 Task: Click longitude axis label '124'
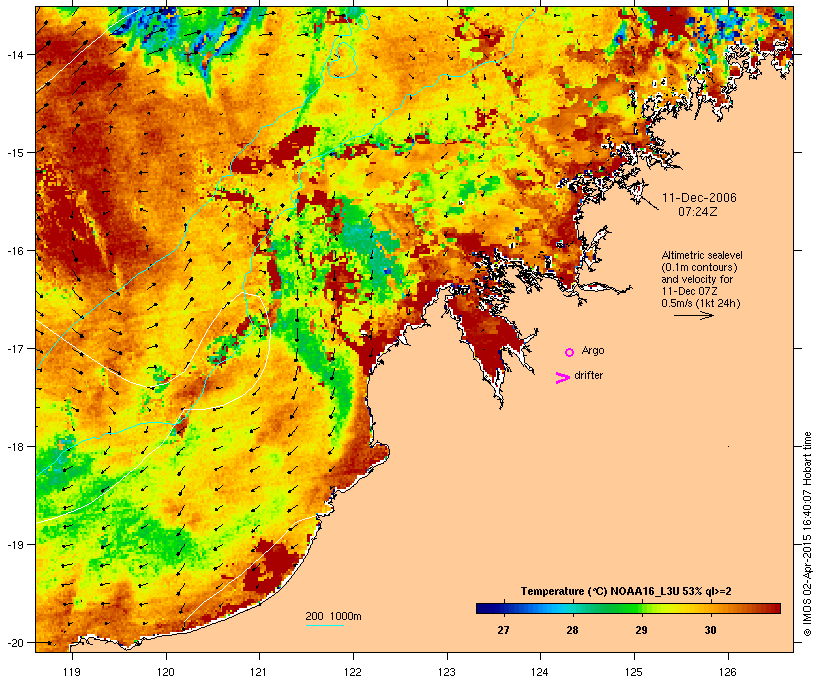tap(540, 672)
